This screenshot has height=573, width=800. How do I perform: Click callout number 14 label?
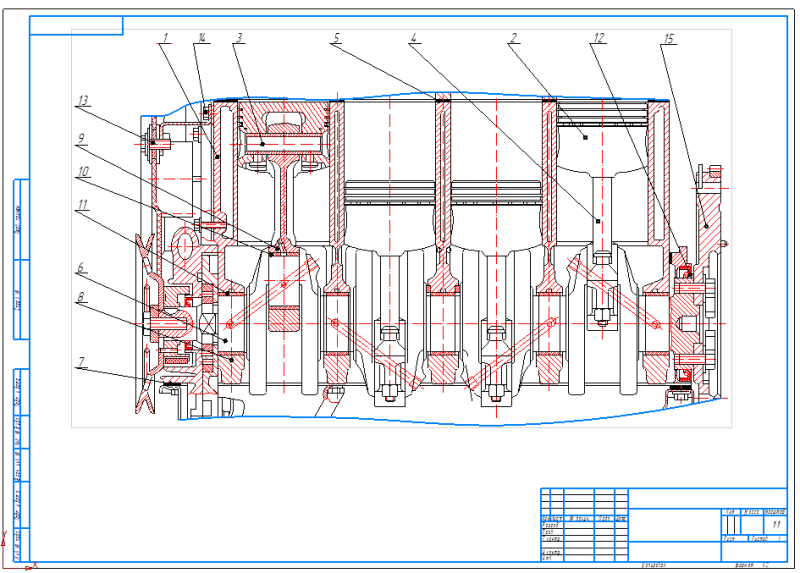202,37
